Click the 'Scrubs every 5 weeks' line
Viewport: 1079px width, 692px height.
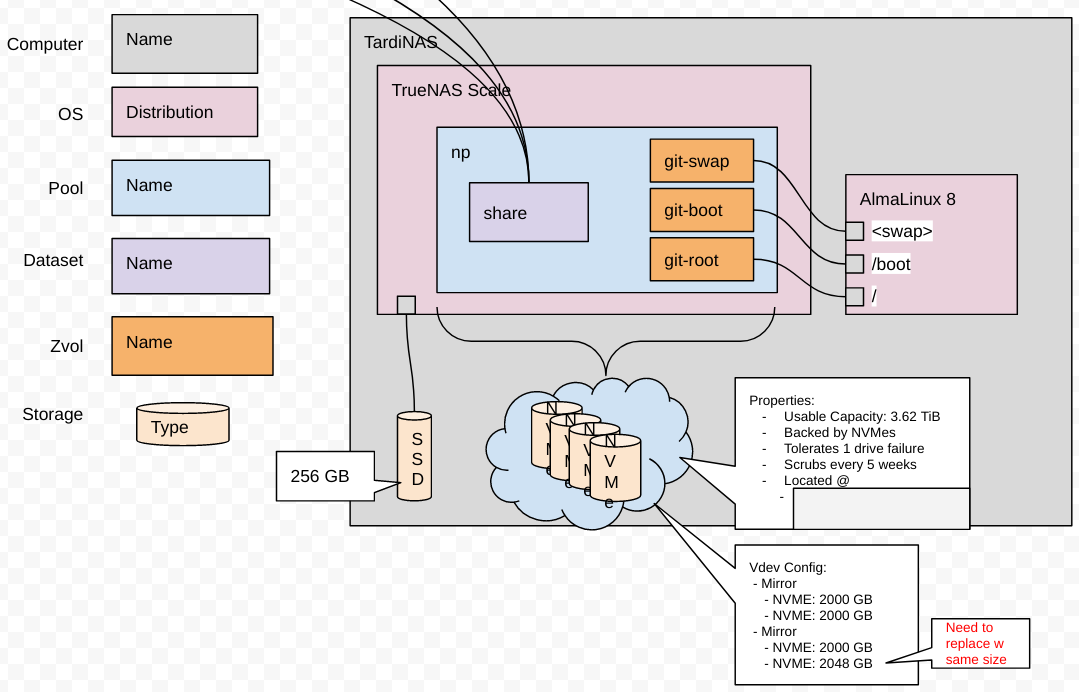850,464
